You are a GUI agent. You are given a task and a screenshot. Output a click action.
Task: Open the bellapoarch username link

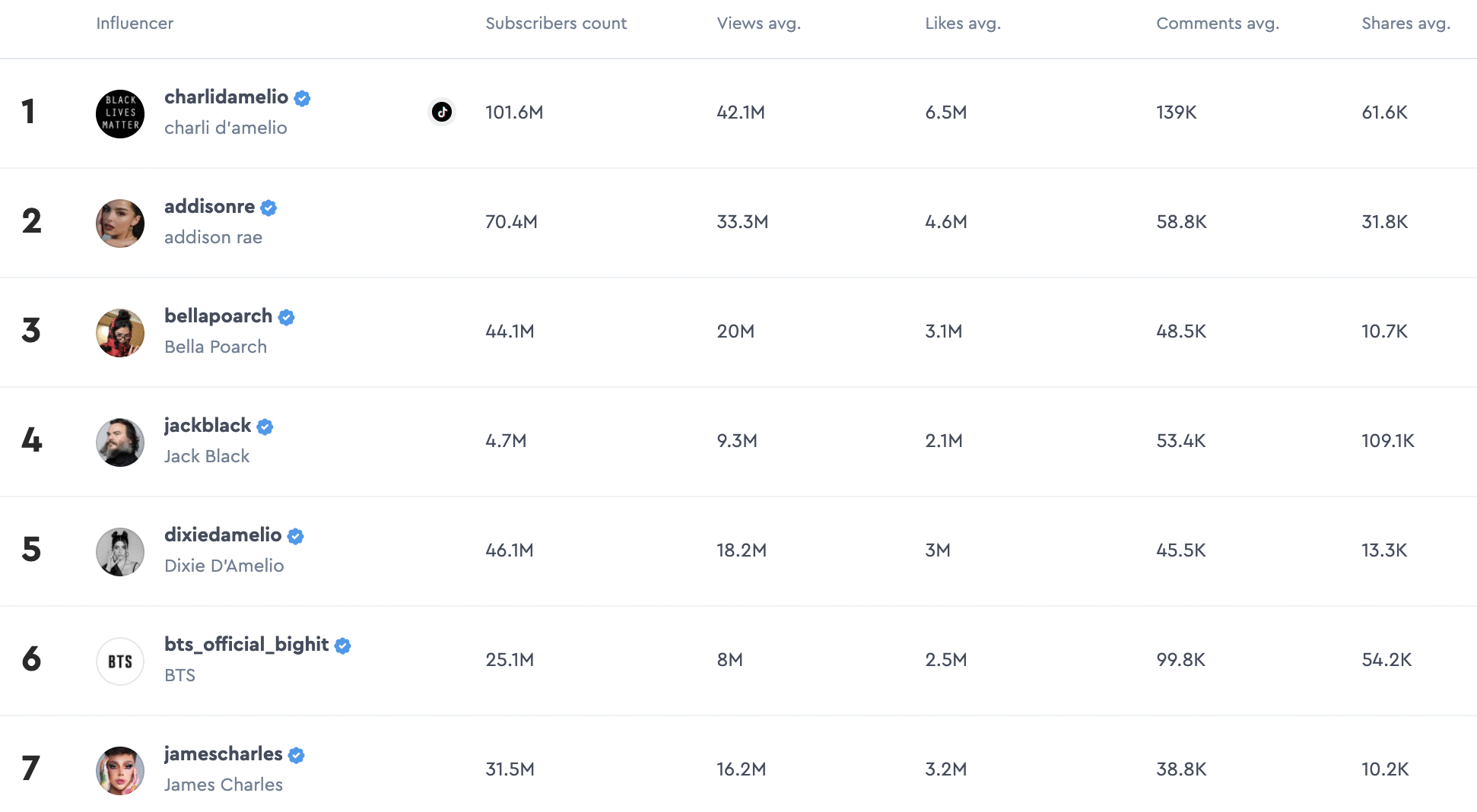[218, 316]
